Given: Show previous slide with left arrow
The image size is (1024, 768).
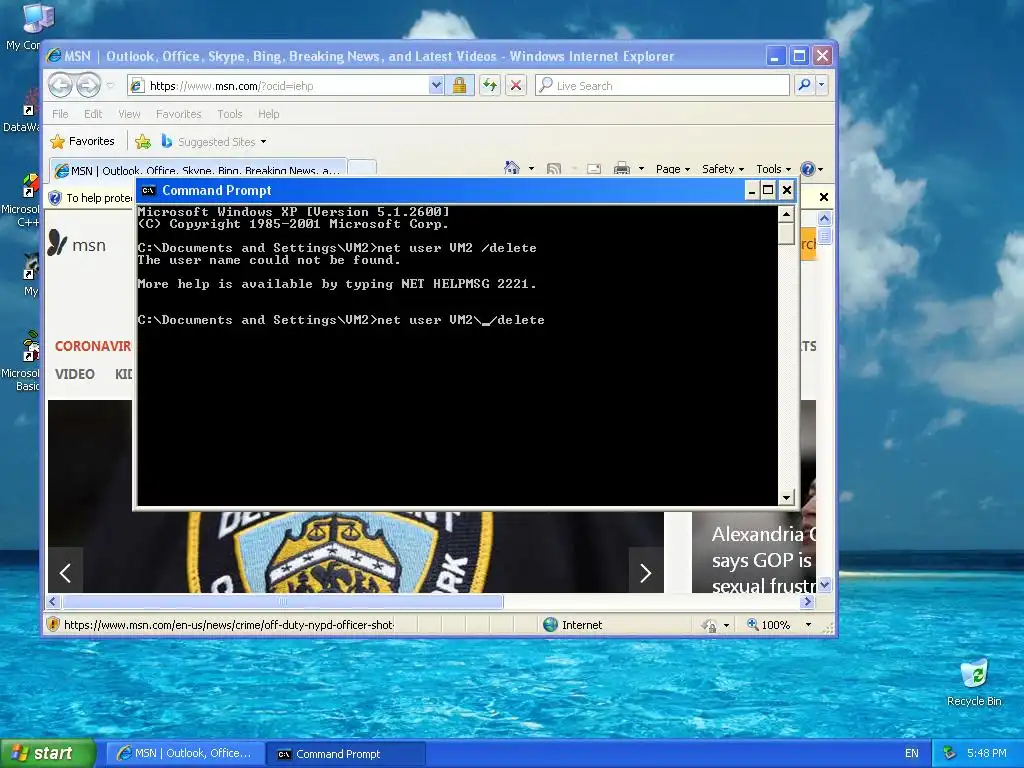Looking at the screenshot, I should pos(65,573).
